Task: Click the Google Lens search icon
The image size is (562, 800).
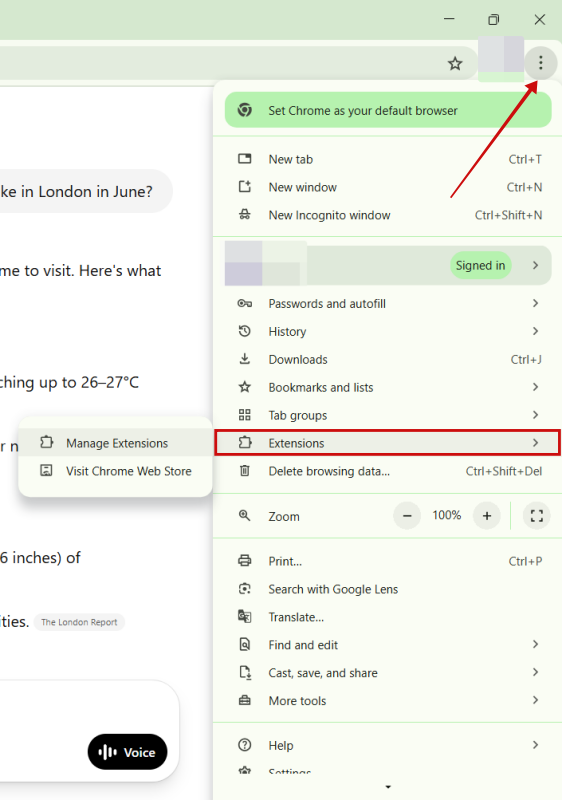Action: pos(245,589)
